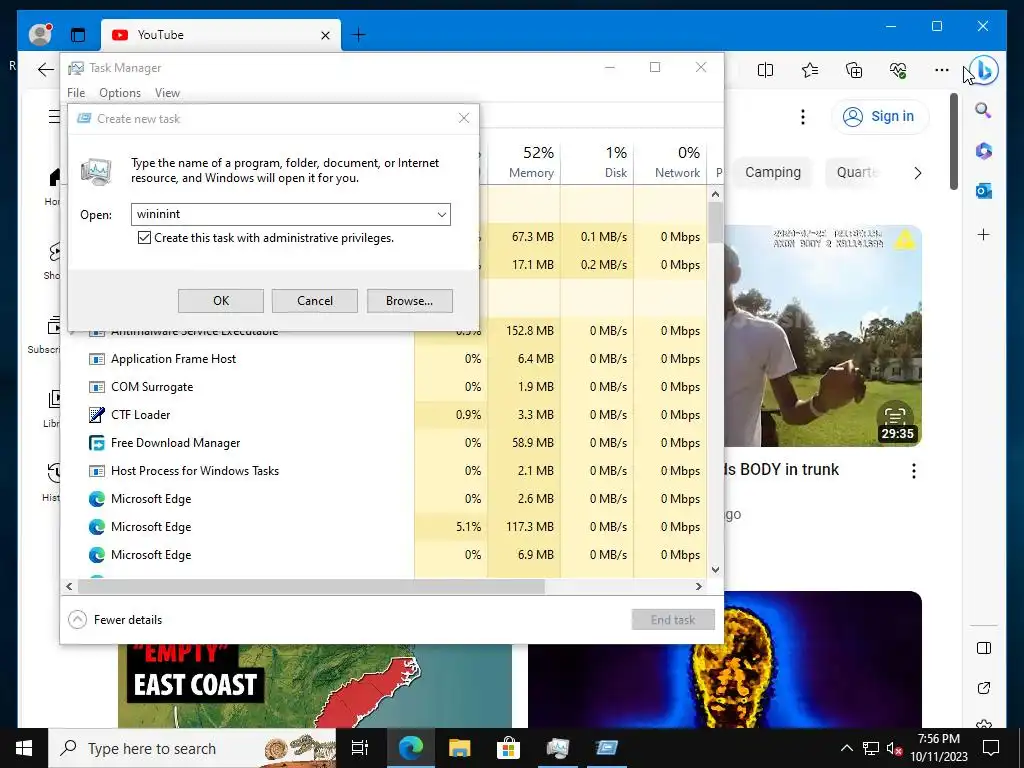
Task: Select the Microsoft Edge process using 117.3 MB
Action: 383,526
